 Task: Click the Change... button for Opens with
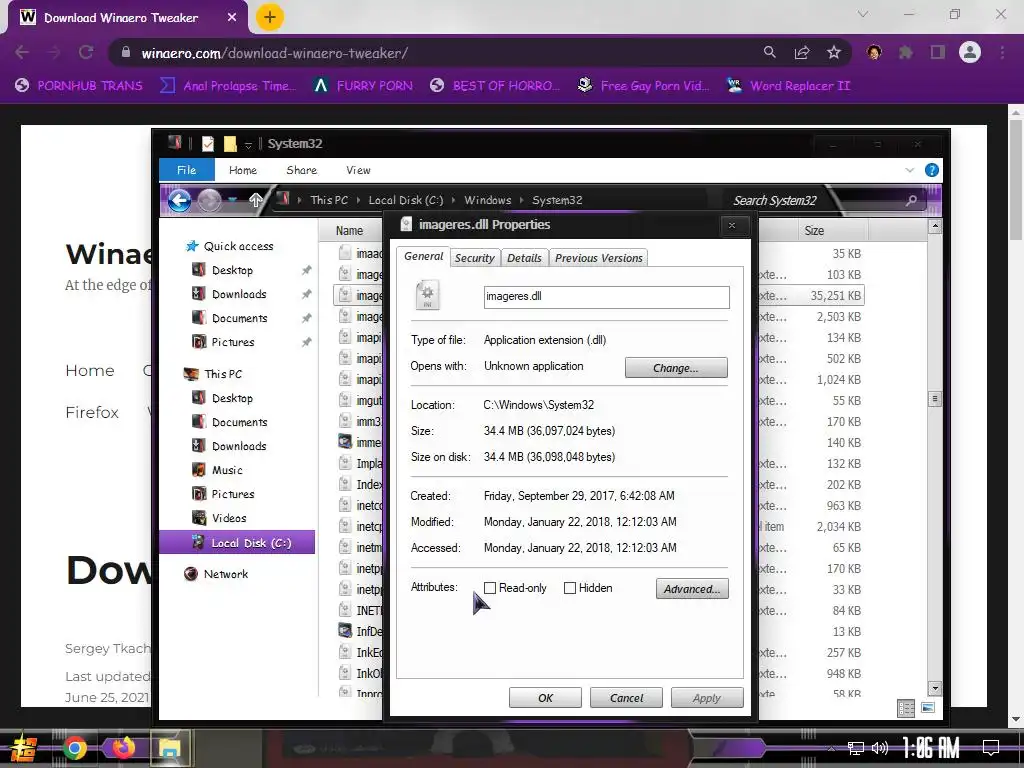point(676,368)
